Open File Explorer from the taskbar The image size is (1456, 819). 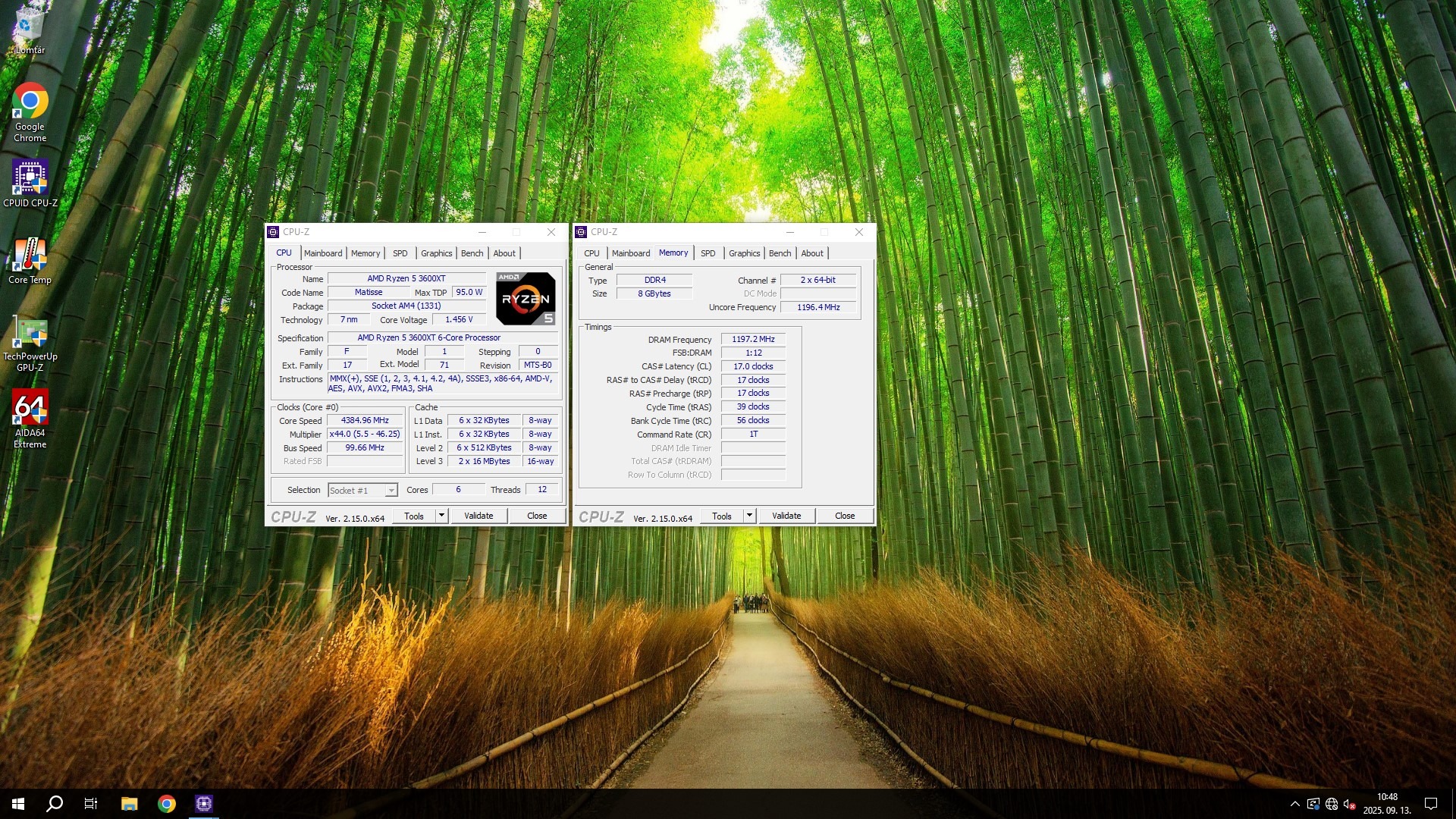point(129,804)
